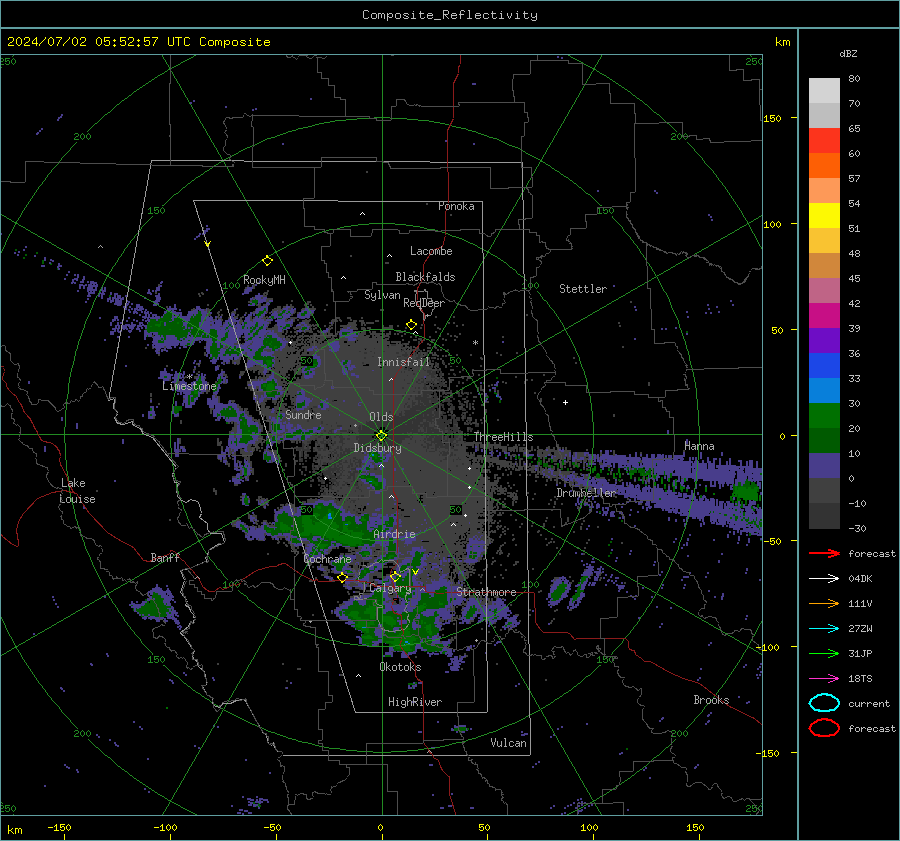
Task: Click the Cochrane city label
Action: click(327, 559)
